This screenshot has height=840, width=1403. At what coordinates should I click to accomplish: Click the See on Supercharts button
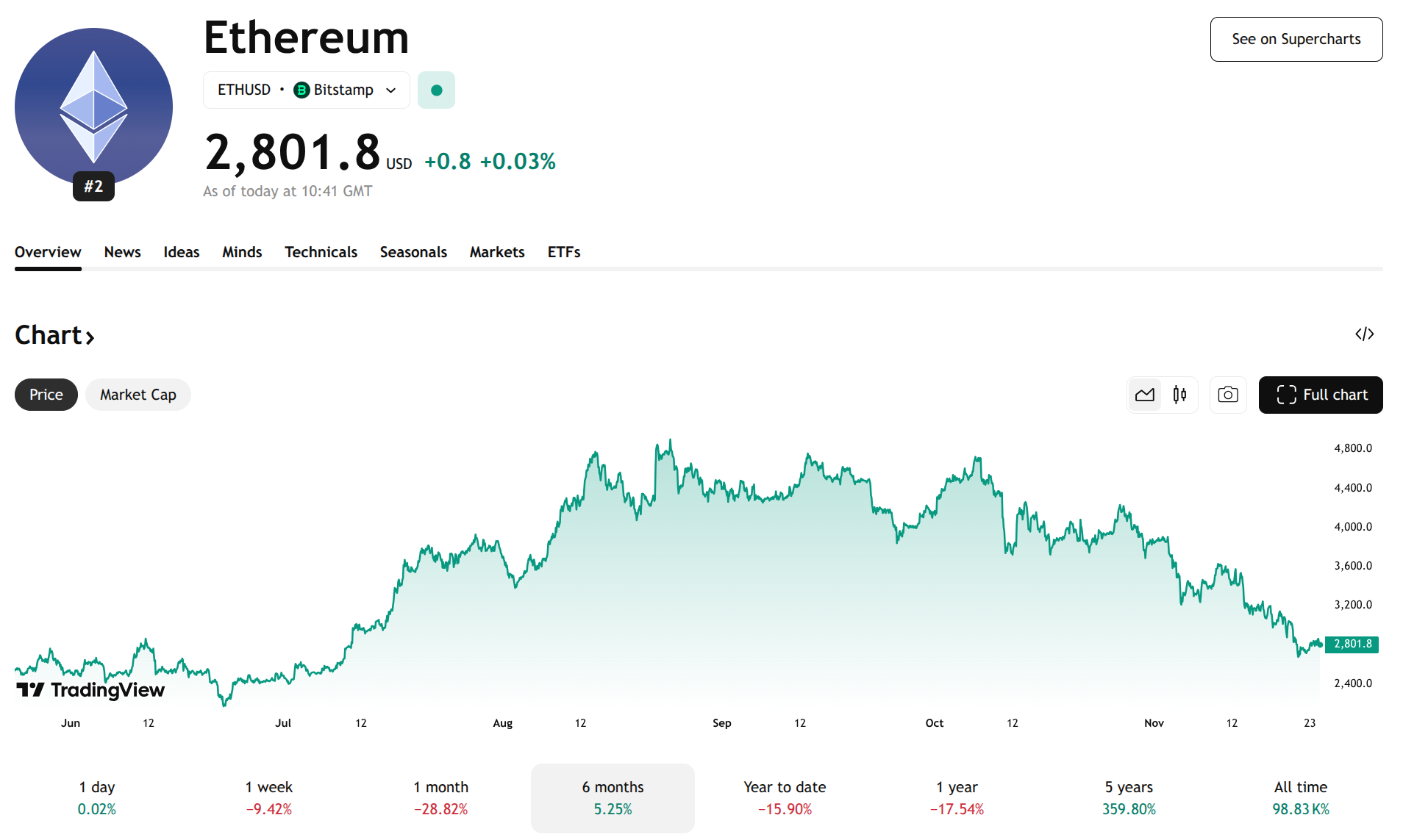tap(1296, 39)
